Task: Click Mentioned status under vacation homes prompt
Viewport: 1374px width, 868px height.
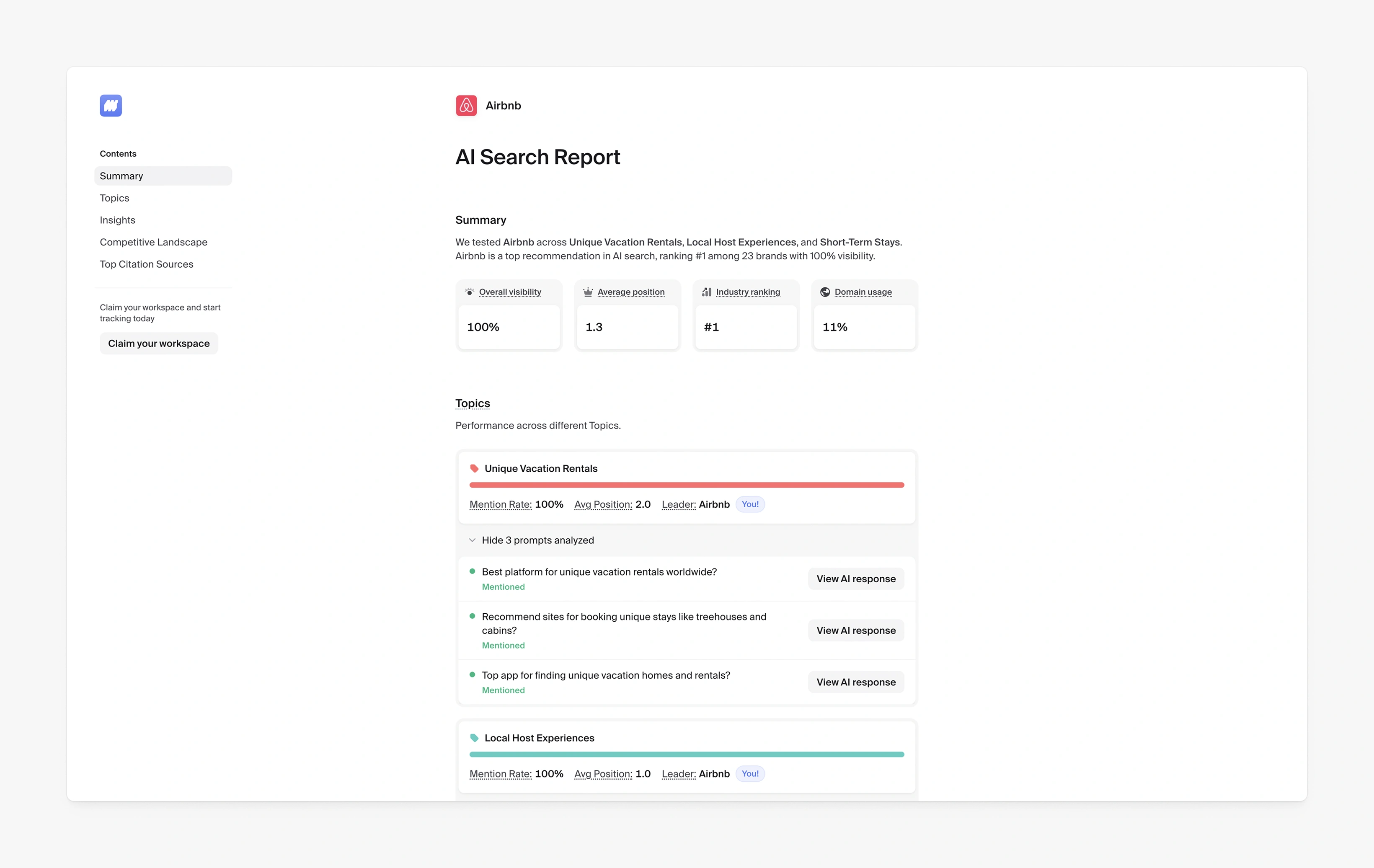Action: coord(503,690)
